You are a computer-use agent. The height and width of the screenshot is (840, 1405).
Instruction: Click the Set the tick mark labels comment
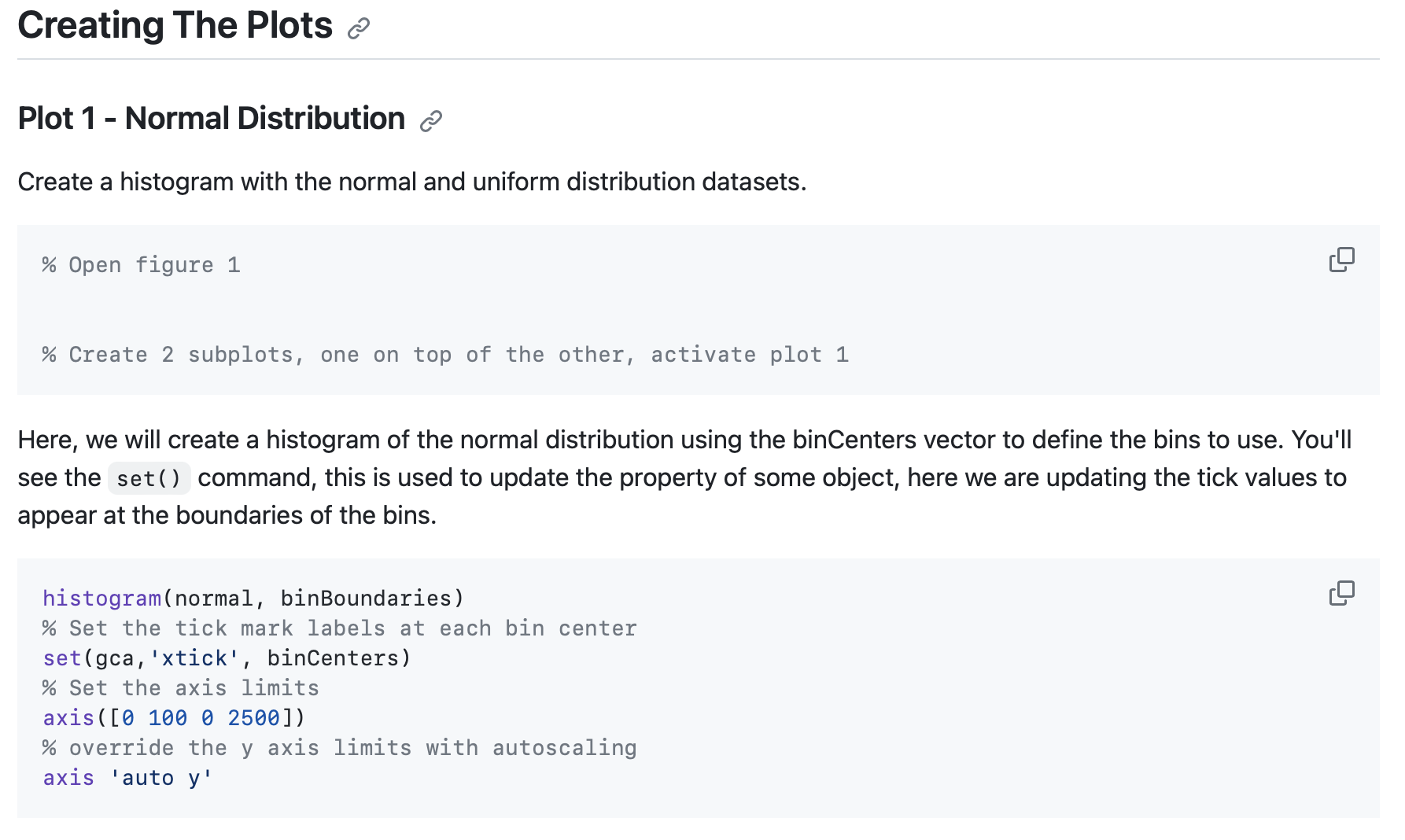[x=340, y=628]
